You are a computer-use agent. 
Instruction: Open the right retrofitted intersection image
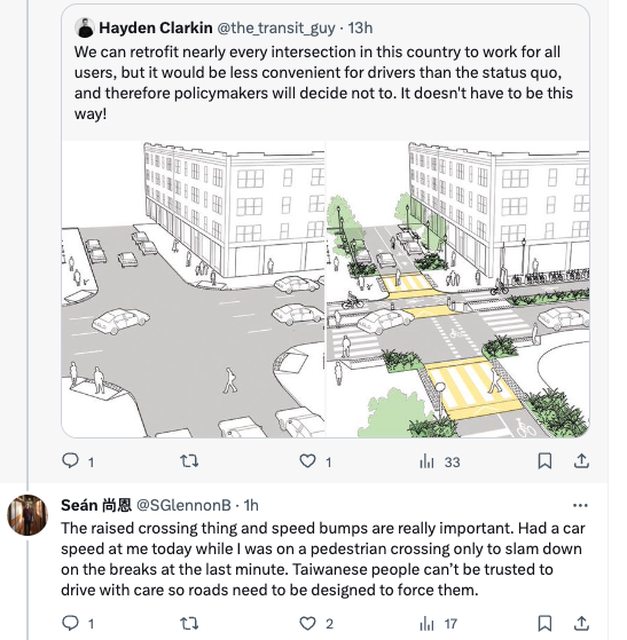[x=458, y=289]
